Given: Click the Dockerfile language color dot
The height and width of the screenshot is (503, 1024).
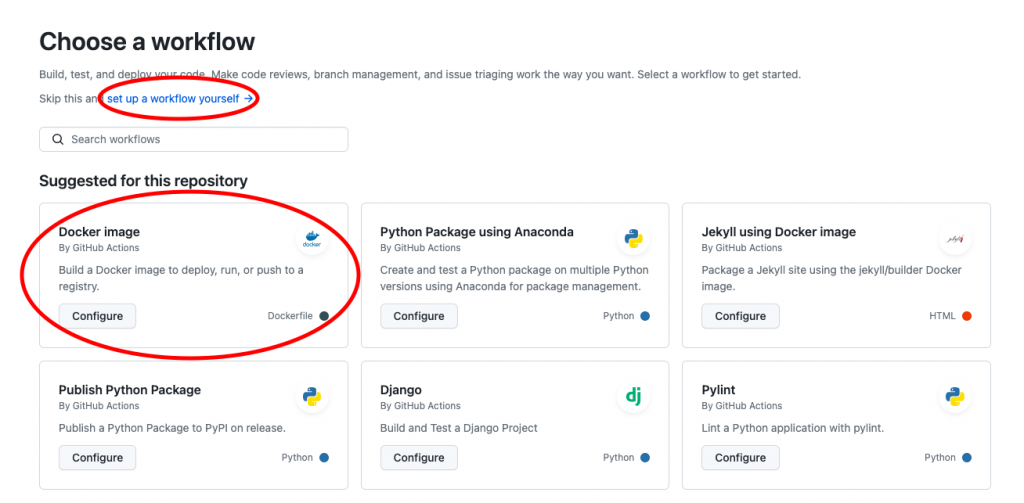Looking at the screenshot, I should click(x=323, y=316).
